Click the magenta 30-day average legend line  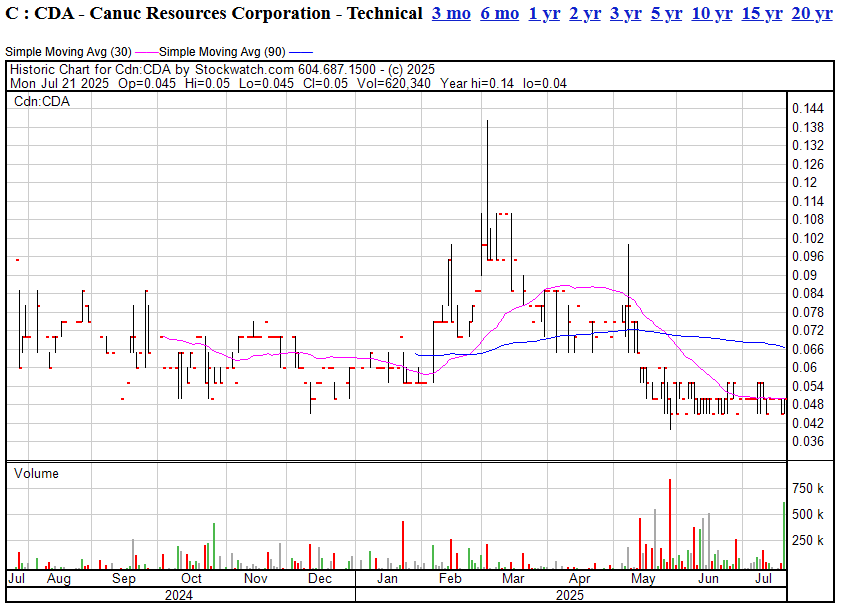point(146,53)
